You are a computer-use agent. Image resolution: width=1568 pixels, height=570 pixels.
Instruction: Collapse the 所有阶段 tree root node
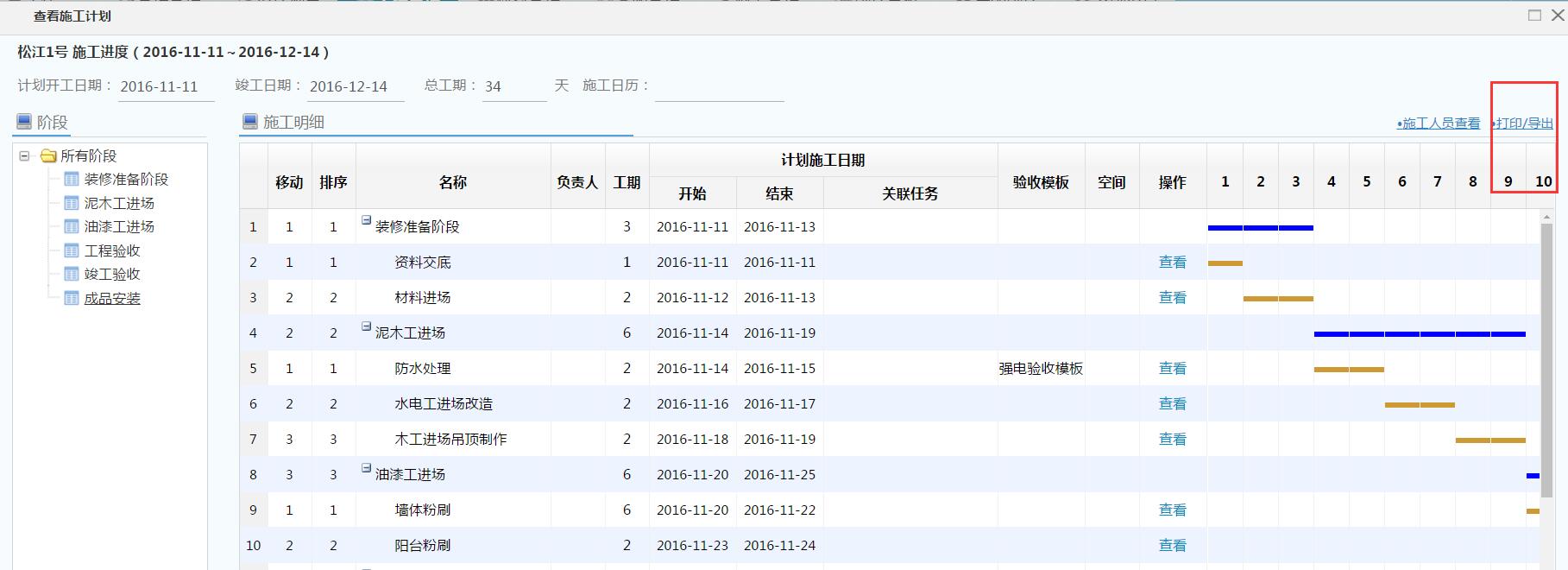25,156
